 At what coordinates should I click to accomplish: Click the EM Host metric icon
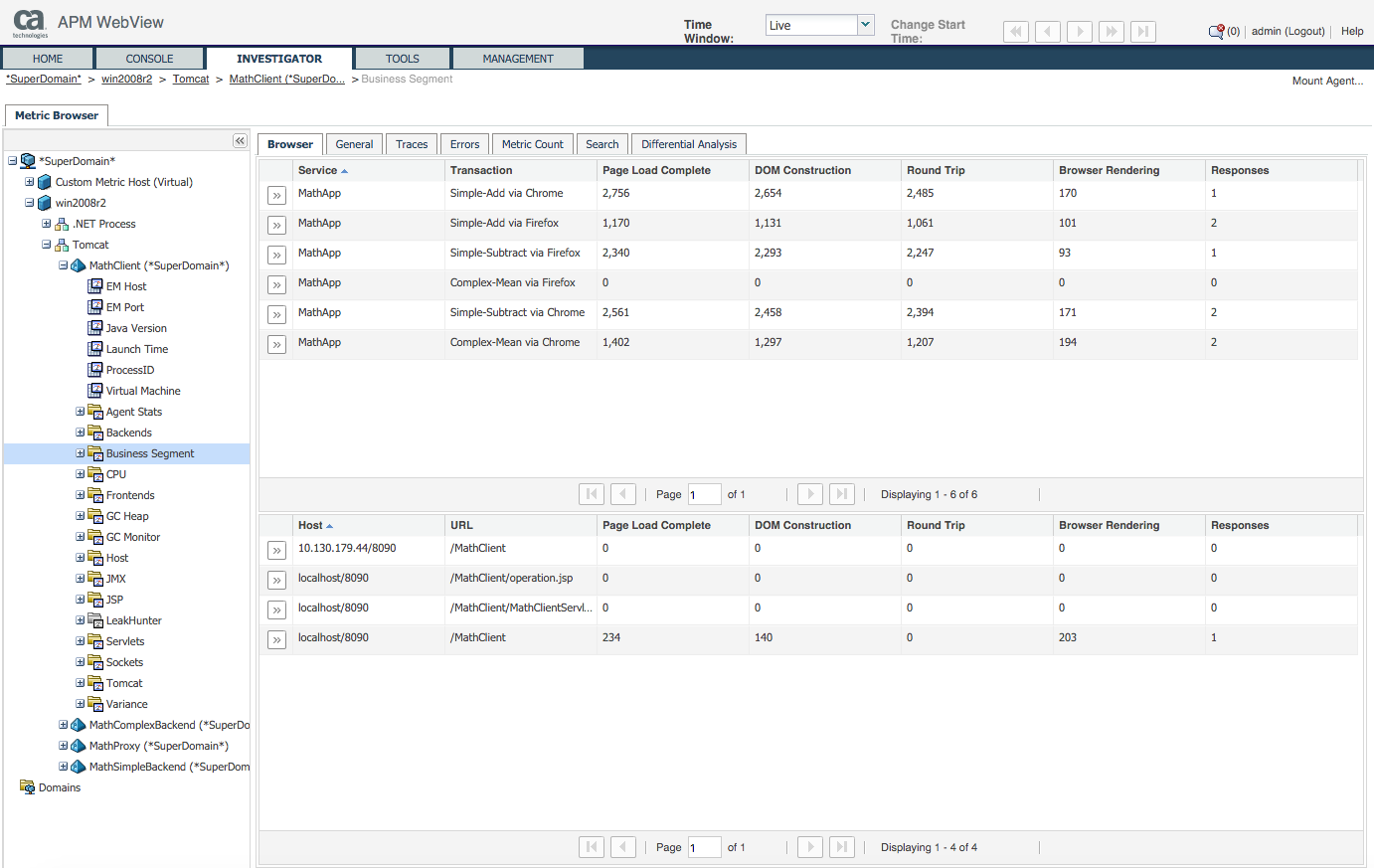[x=95, y=286]
